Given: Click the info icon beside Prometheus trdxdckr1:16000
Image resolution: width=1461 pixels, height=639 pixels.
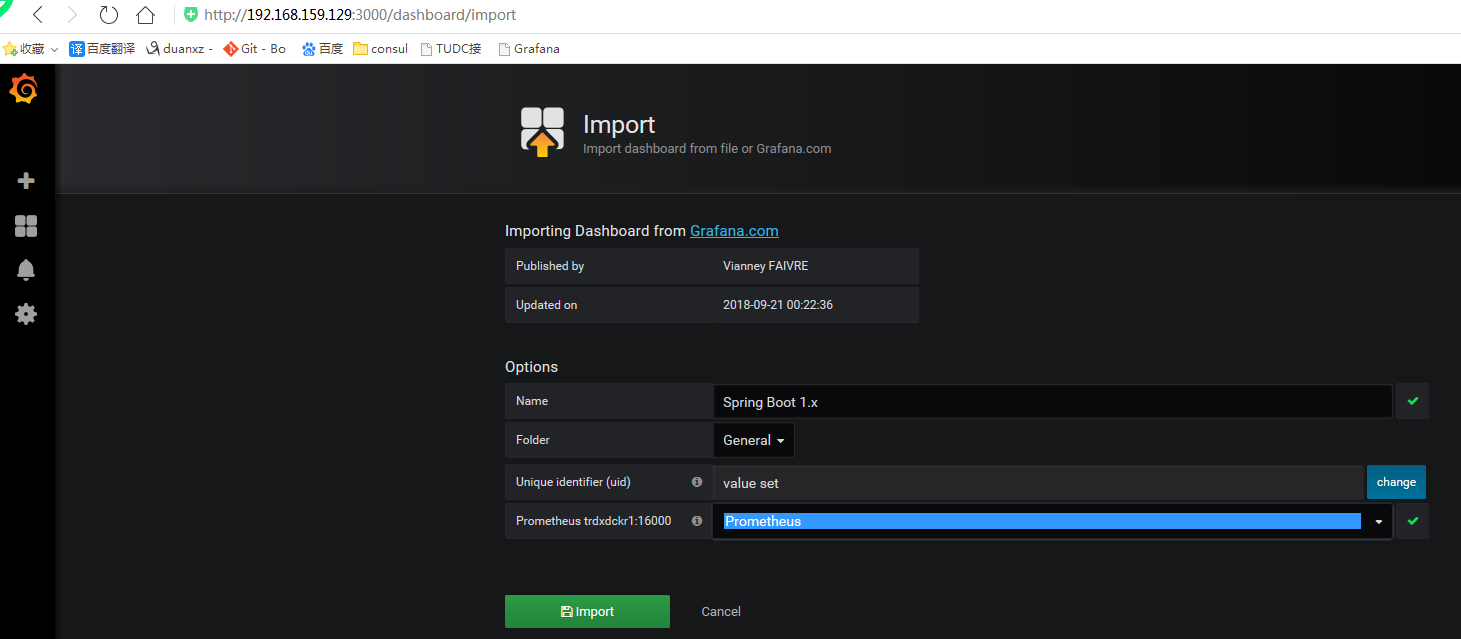Looking at the screenshot, I should pyautogui.click(x=697, y=521).
